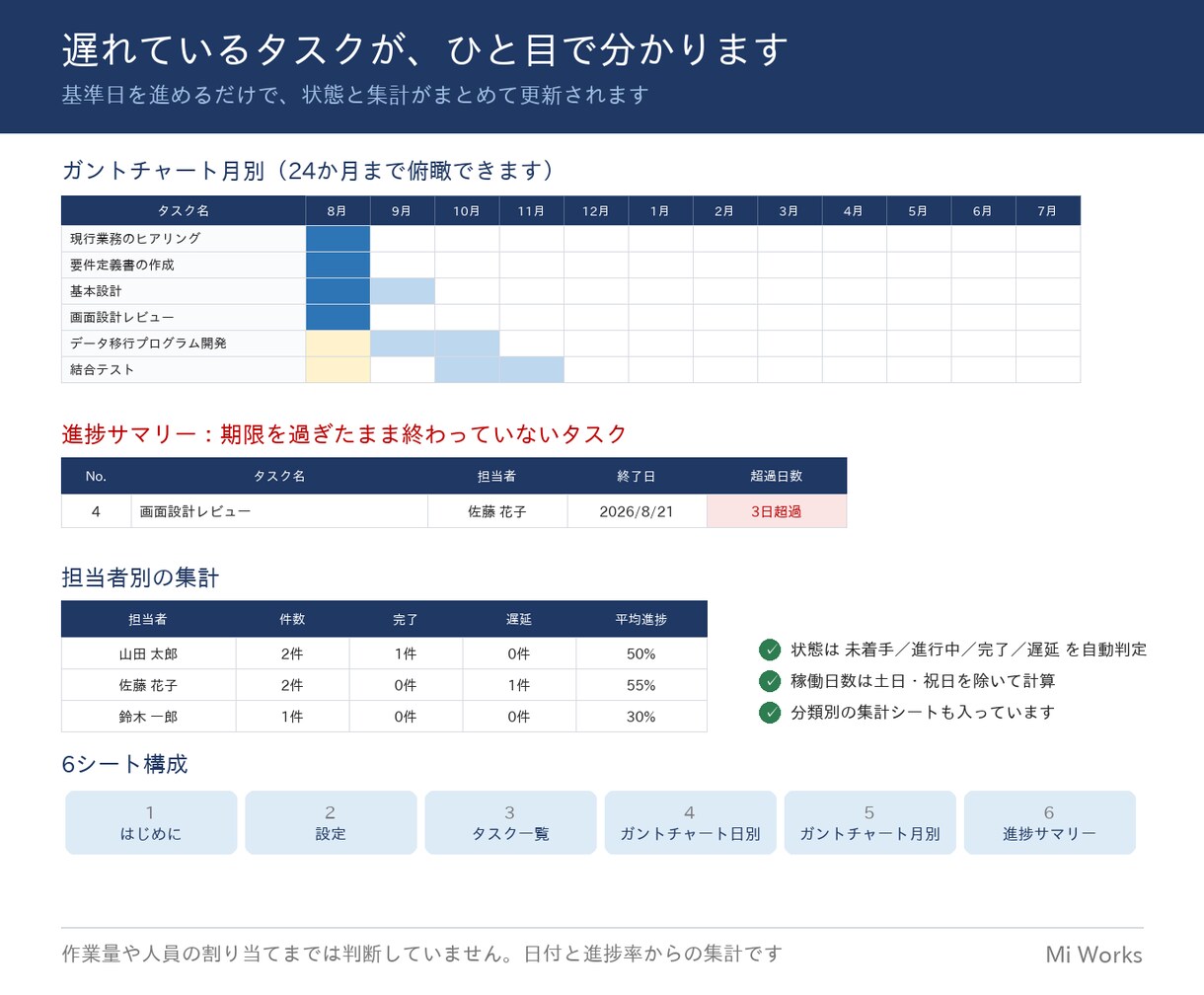1204x995 pixels.
Task: Click the Gantt row 現行業務のヒアリング
Action: coord(570,239)
